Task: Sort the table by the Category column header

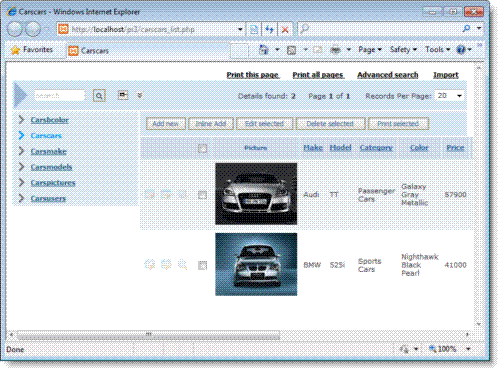Action: tap(376, 148)
